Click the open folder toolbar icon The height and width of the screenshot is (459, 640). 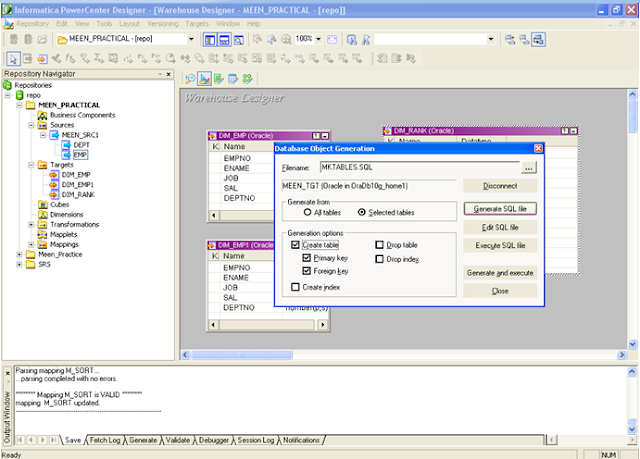pyautogui.click(x=42, y=40)
